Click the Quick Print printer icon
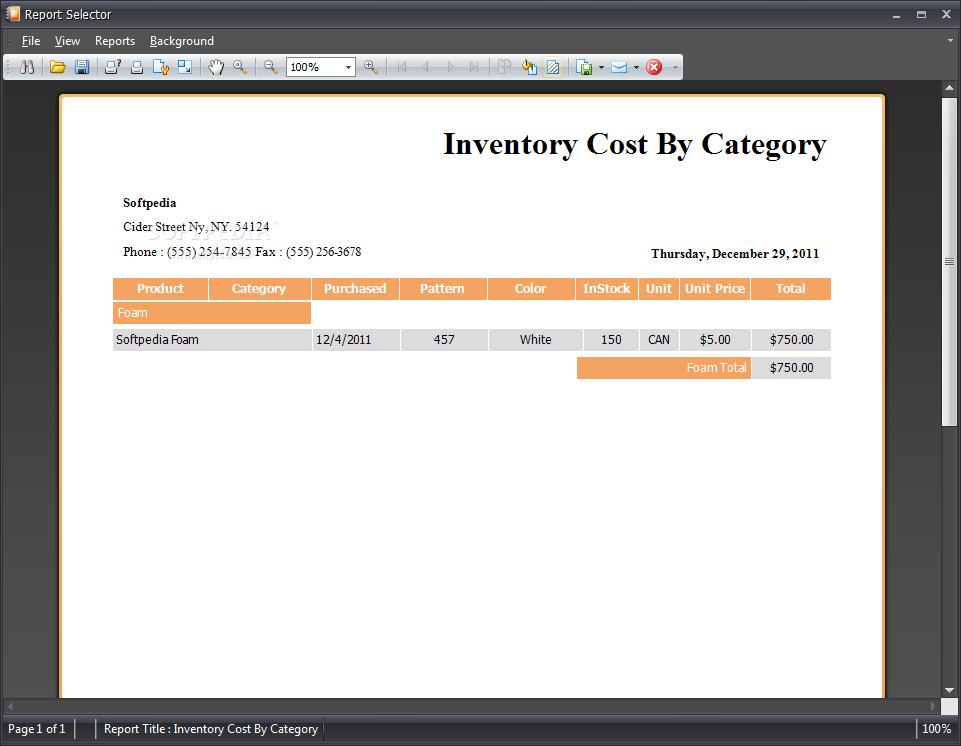Screen dimensions: 961x746 [137, 67]
